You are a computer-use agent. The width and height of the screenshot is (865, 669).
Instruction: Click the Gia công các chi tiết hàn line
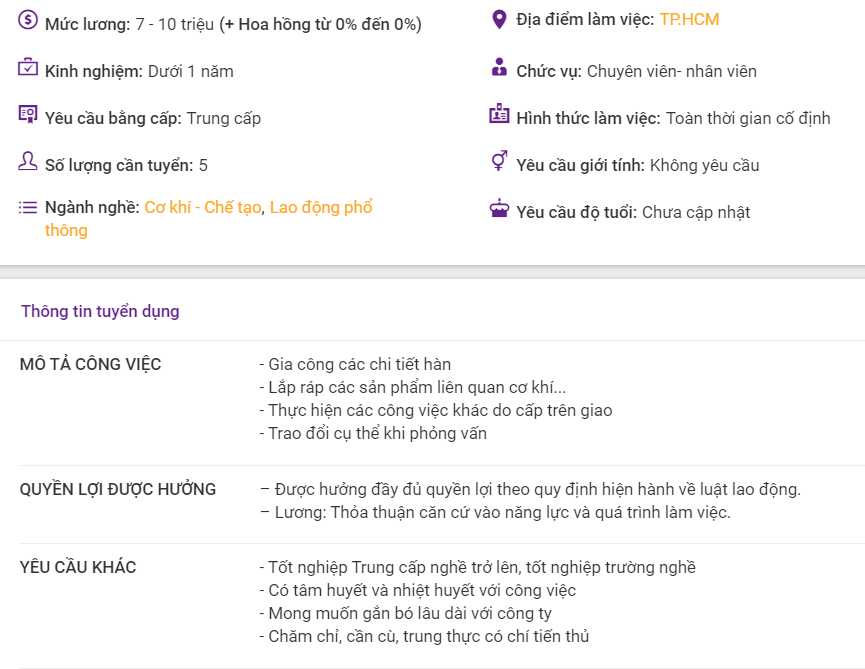tap(355, 364)
